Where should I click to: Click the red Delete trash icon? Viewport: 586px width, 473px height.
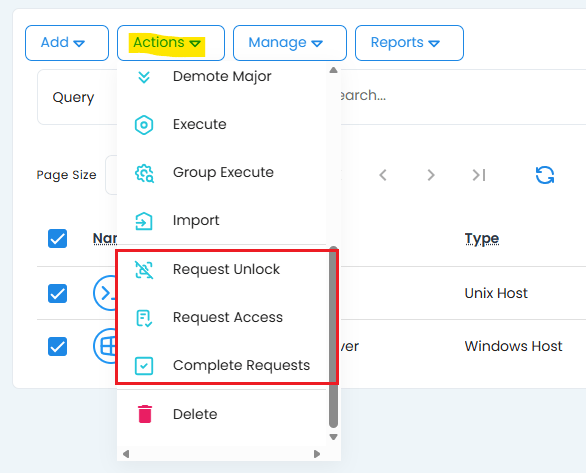click(145, 414)
